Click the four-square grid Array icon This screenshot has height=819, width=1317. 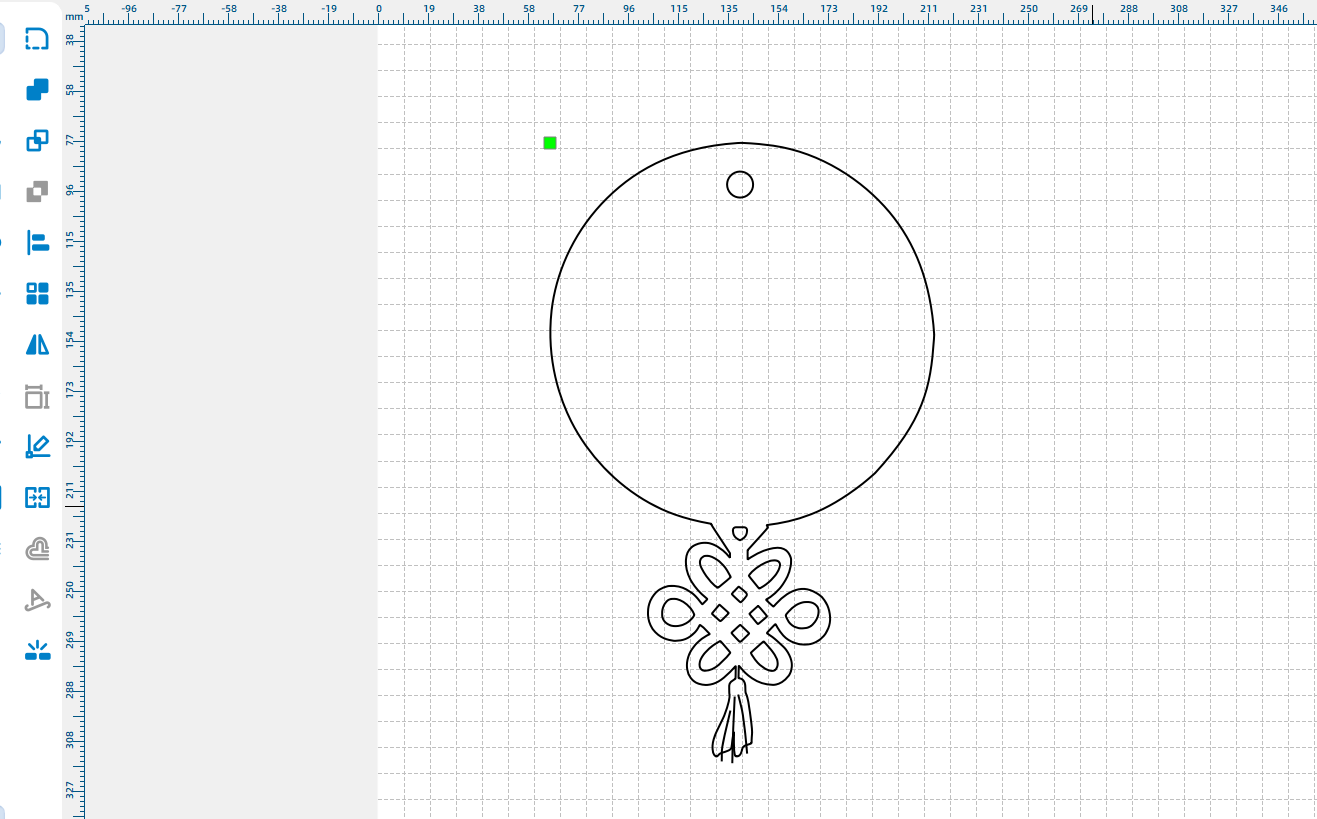[x=37, y=293]
